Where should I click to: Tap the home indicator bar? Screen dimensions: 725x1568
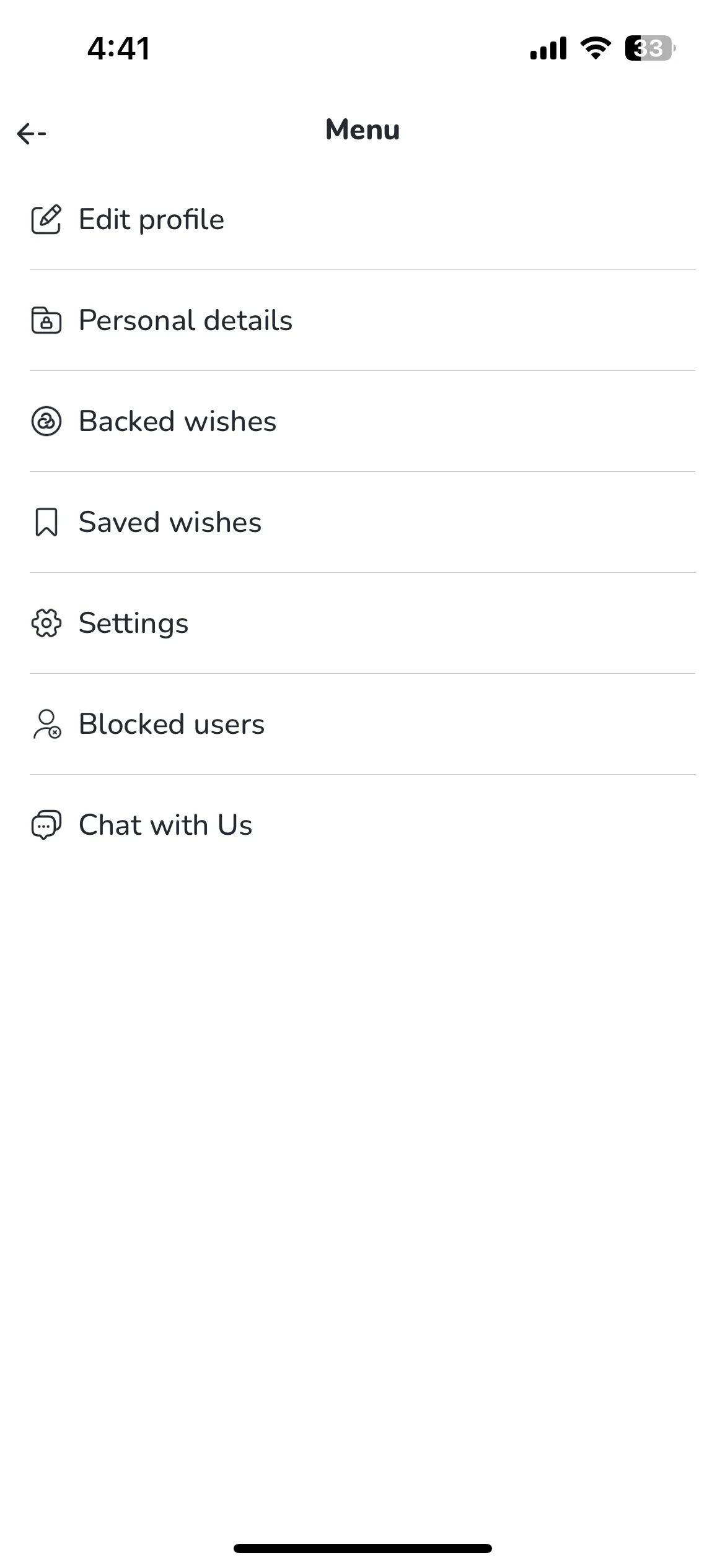pos(362,1548)
